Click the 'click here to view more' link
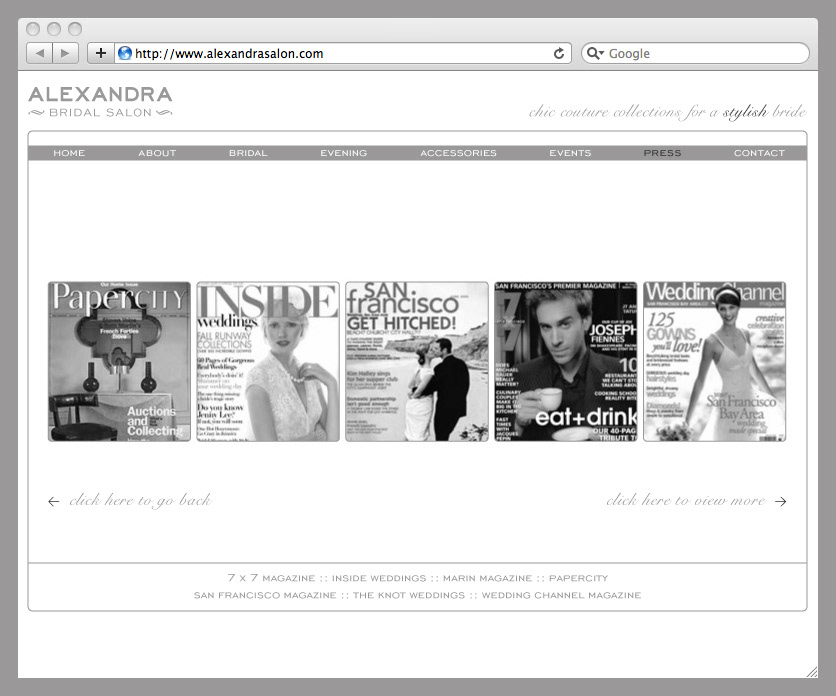 (686, 500)
